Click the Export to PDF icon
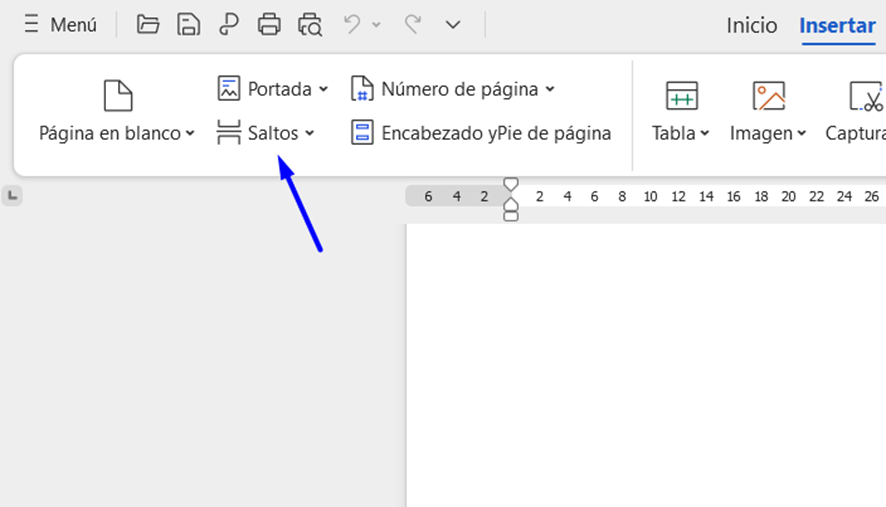The image size is (886, 507). coord(228,25)
